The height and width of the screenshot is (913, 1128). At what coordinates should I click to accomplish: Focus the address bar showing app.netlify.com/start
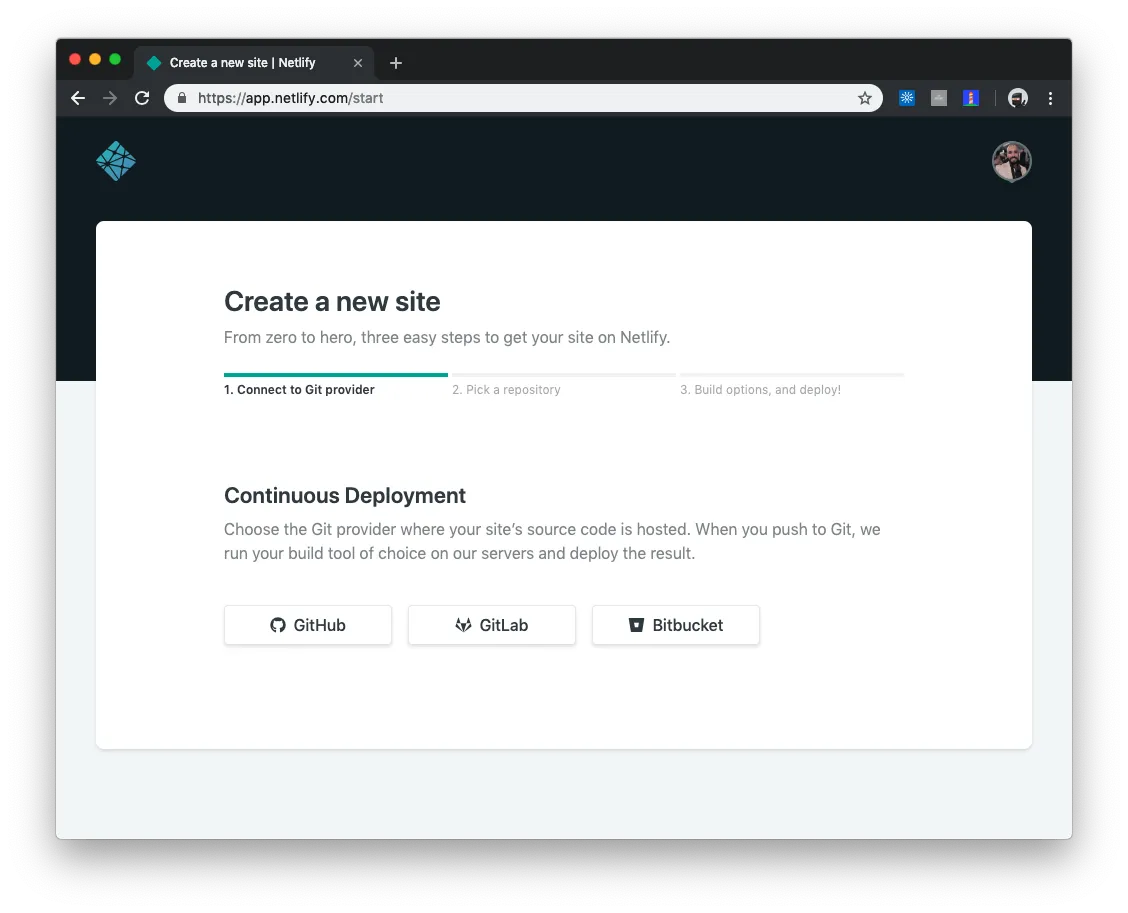[523, 98]
